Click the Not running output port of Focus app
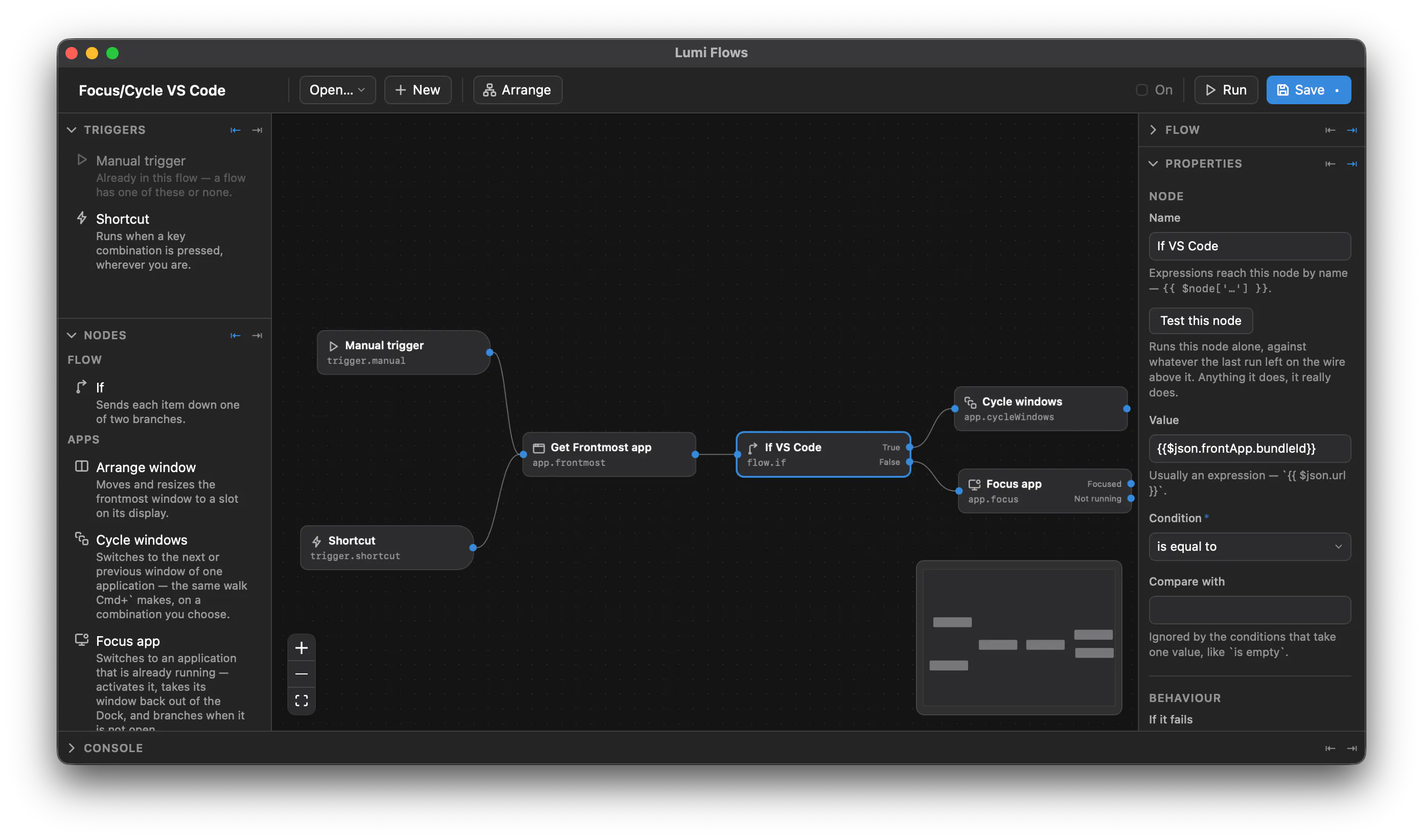This screenshot has width=1423, height=840. coord(1131,499)
